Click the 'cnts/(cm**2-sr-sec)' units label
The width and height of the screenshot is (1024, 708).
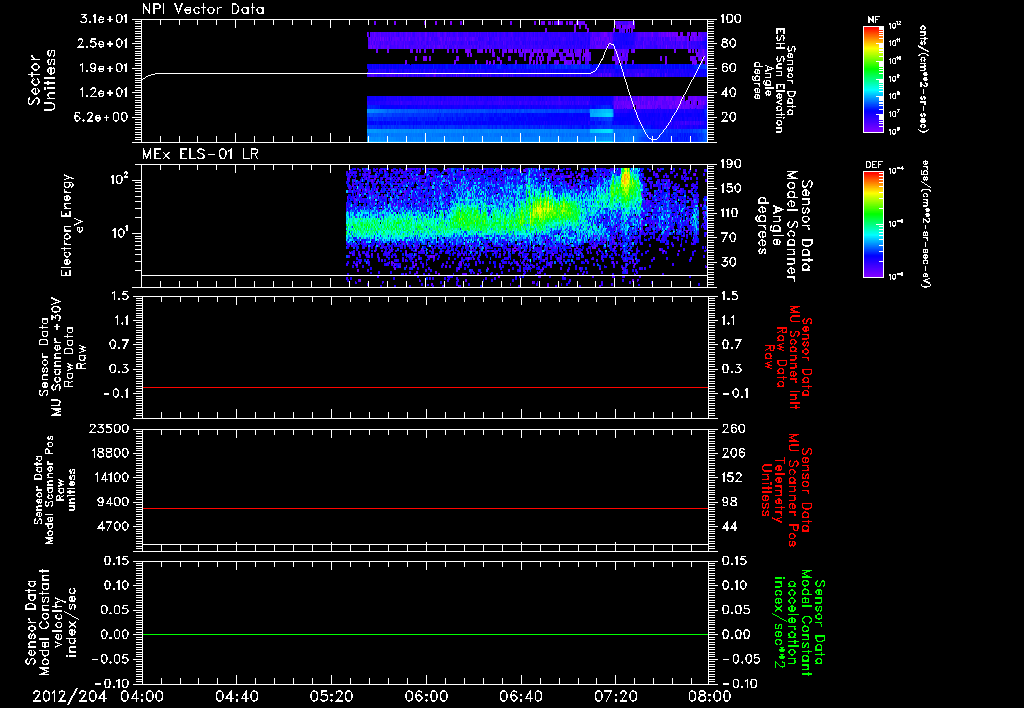[x=923, y=78]
